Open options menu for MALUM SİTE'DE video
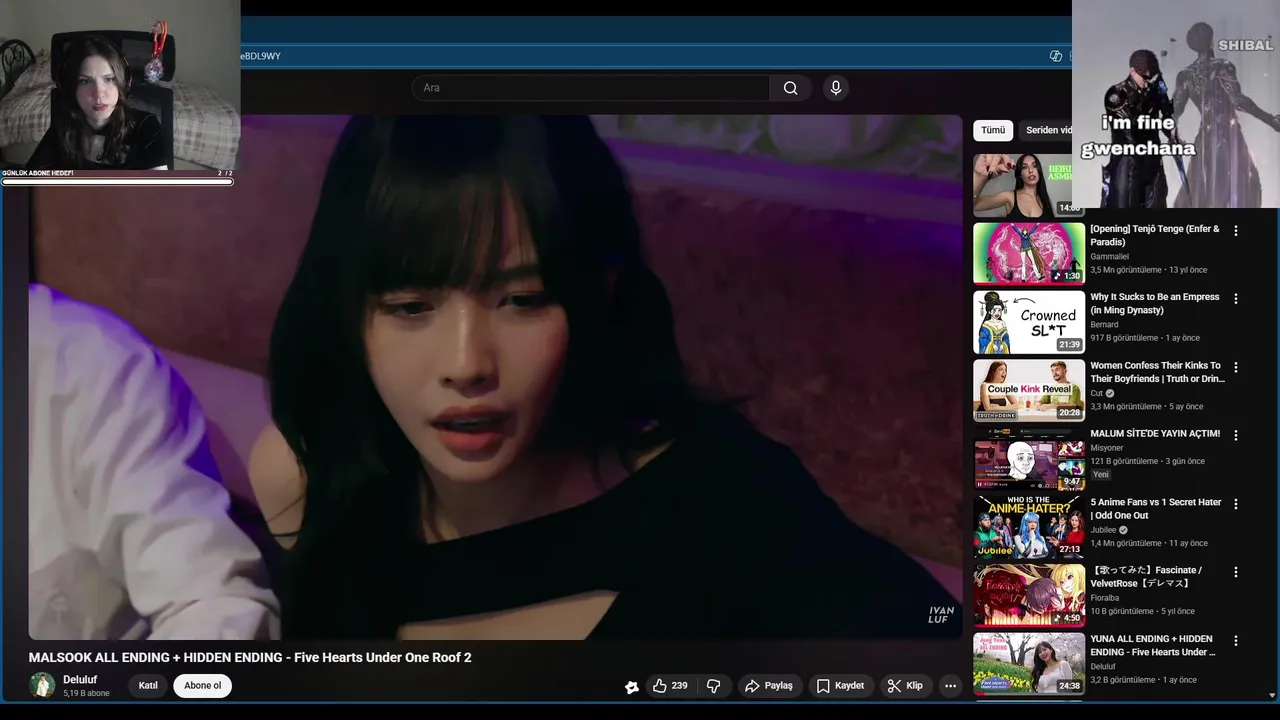This screenshot has width=1280, height=720. 1236,435
